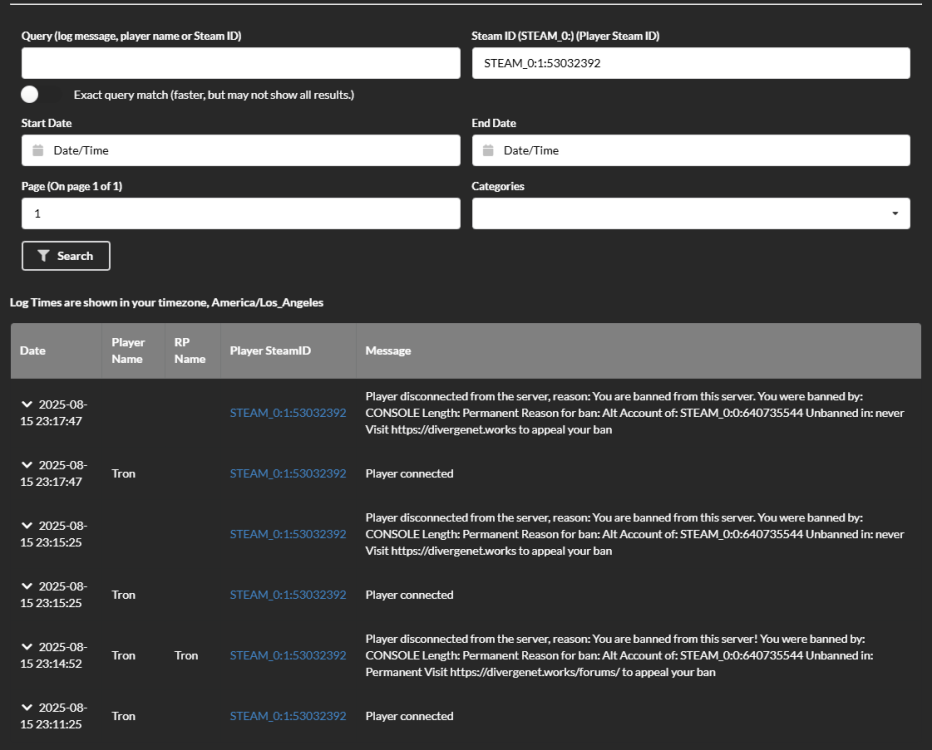Expand the 23:17:47 Player connected row
Image resolution: width=932 pixels, height=750 pixels.
coord(27,465)
